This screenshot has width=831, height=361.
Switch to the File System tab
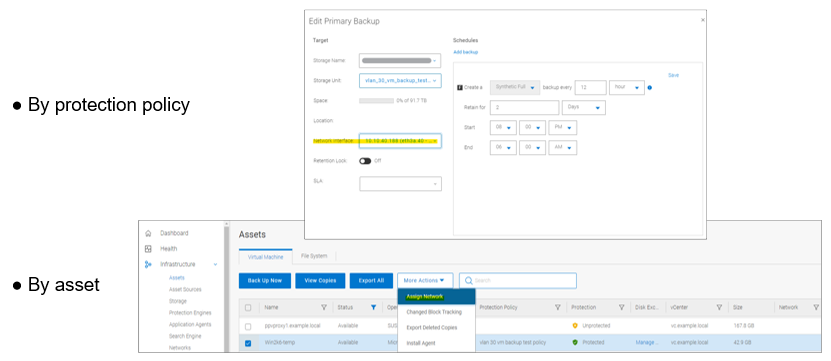(314, 256)
